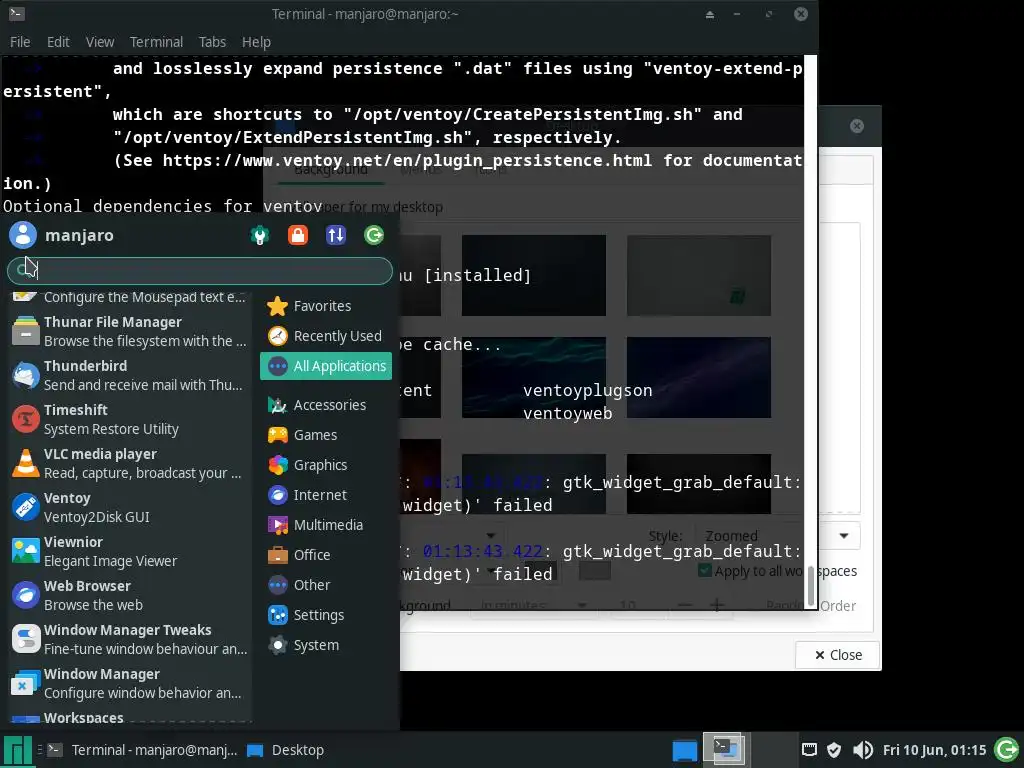Open Timeshift System Restore Utility

pos(129,419)
